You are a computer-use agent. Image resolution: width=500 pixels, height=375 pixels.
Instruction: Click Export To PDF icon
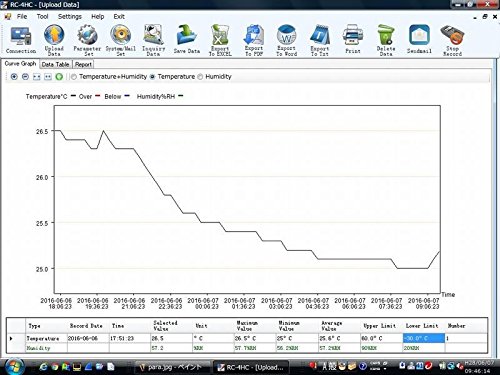tap(254, 35)
